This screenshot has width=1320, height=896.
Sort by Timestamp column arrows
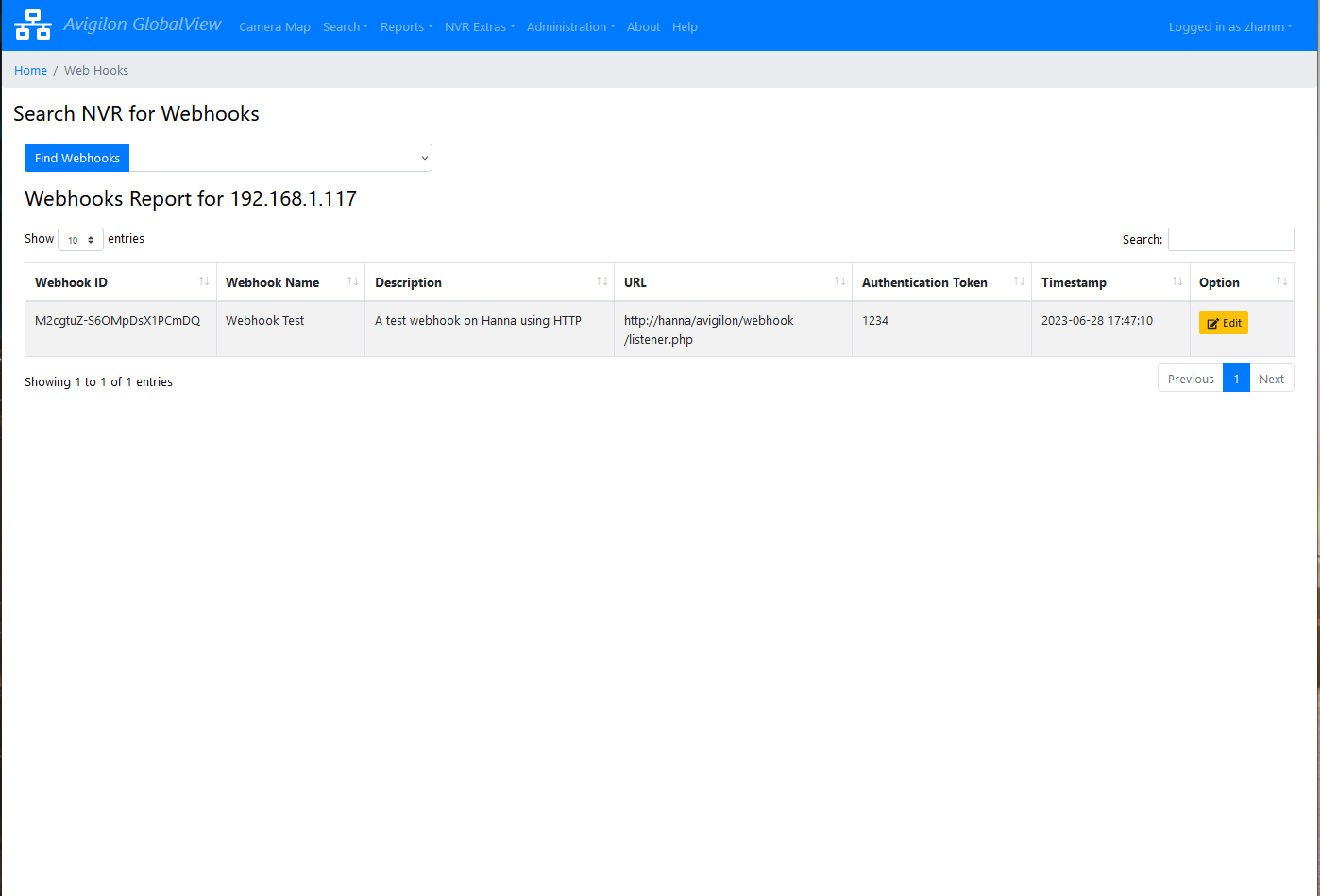click(1177, 281)
